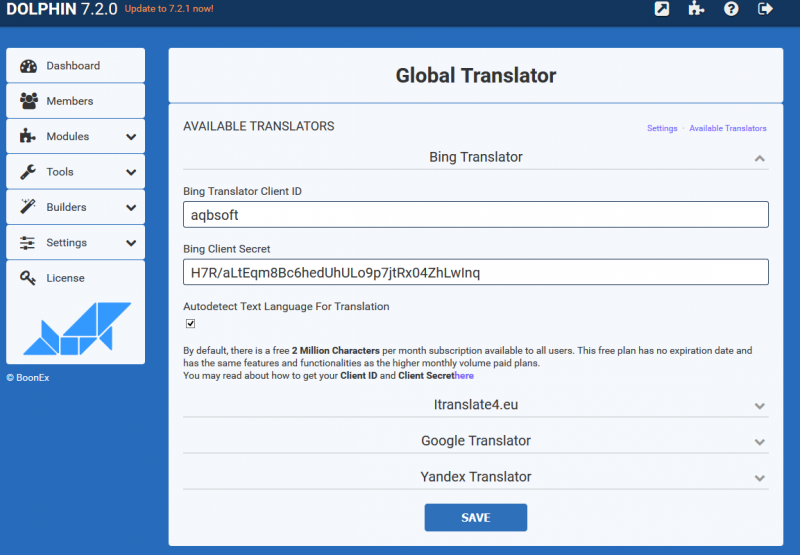This screenshot has width=800, height=555.
Task: Click the '2 Million Characters' bold text
Action: pos(336,350)
